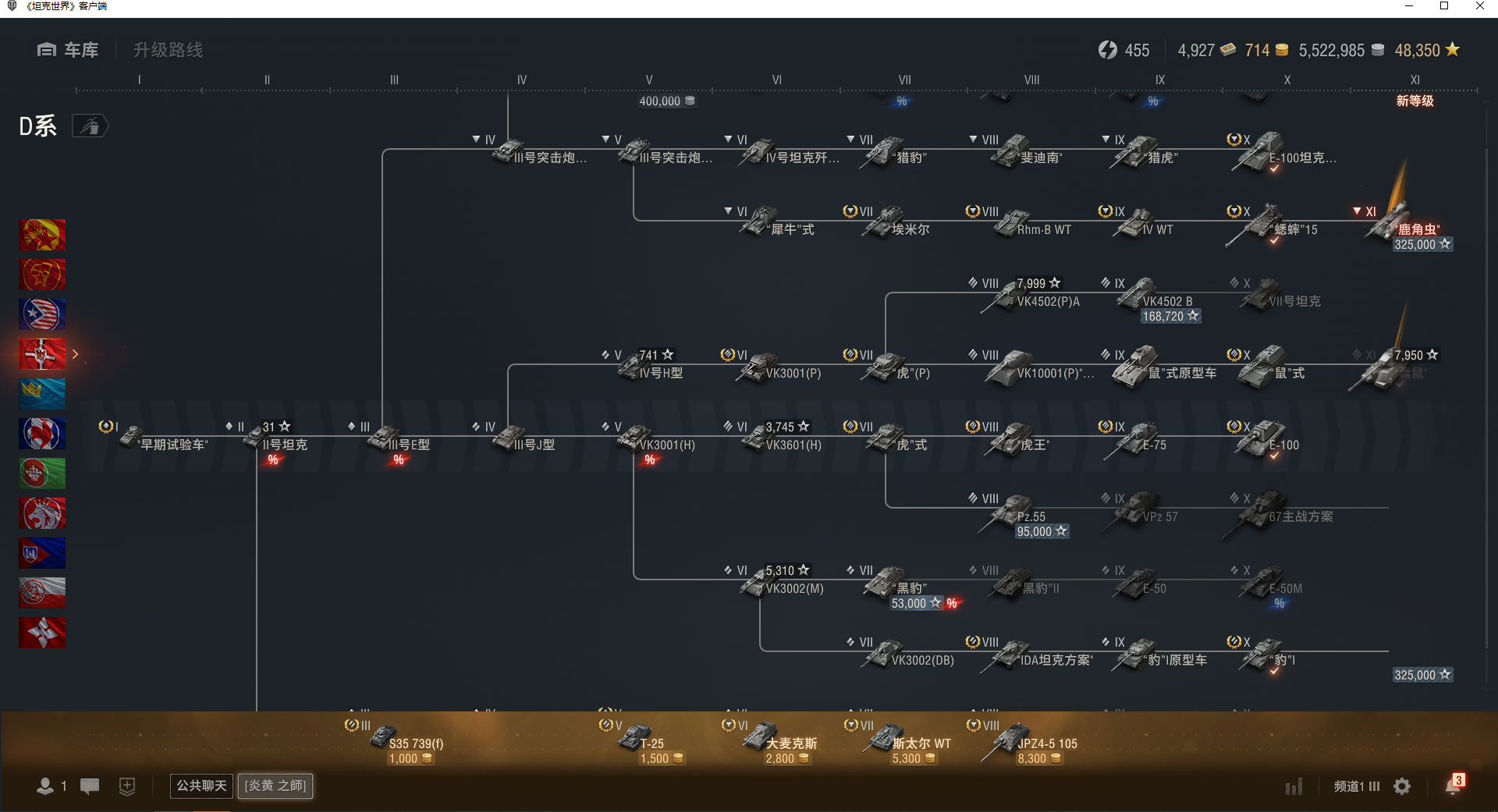The height and width of the screenshot is (812, 1498).
Task: Select the USA nation flag
Action: 42,314
